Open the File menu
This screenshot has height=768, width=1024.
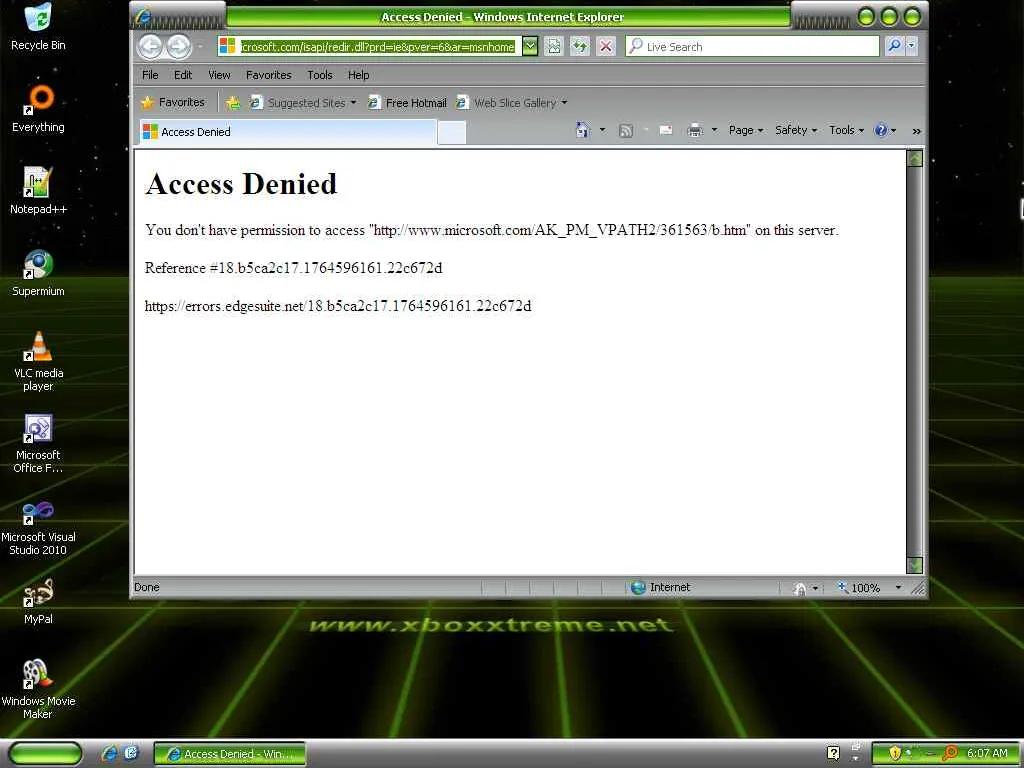150,75
